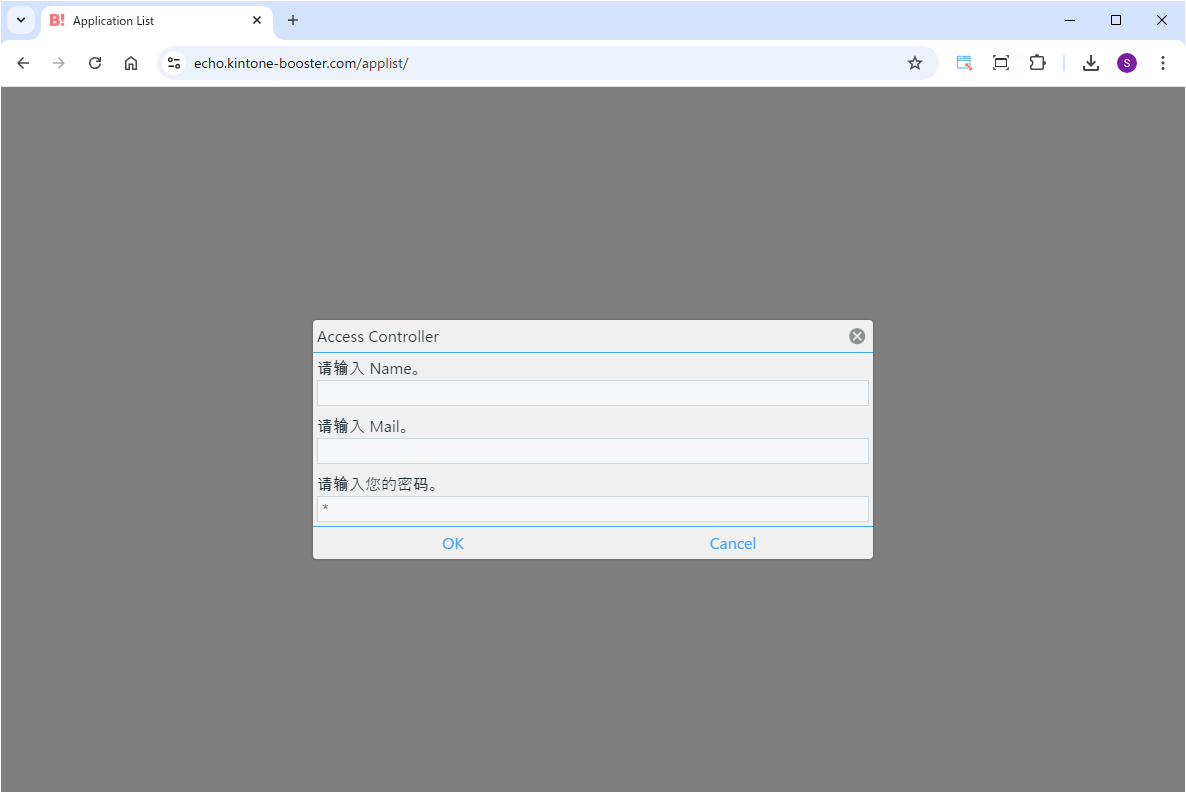Expand the tab search dropdown
Screen dimensions: 1186x793
21,20
